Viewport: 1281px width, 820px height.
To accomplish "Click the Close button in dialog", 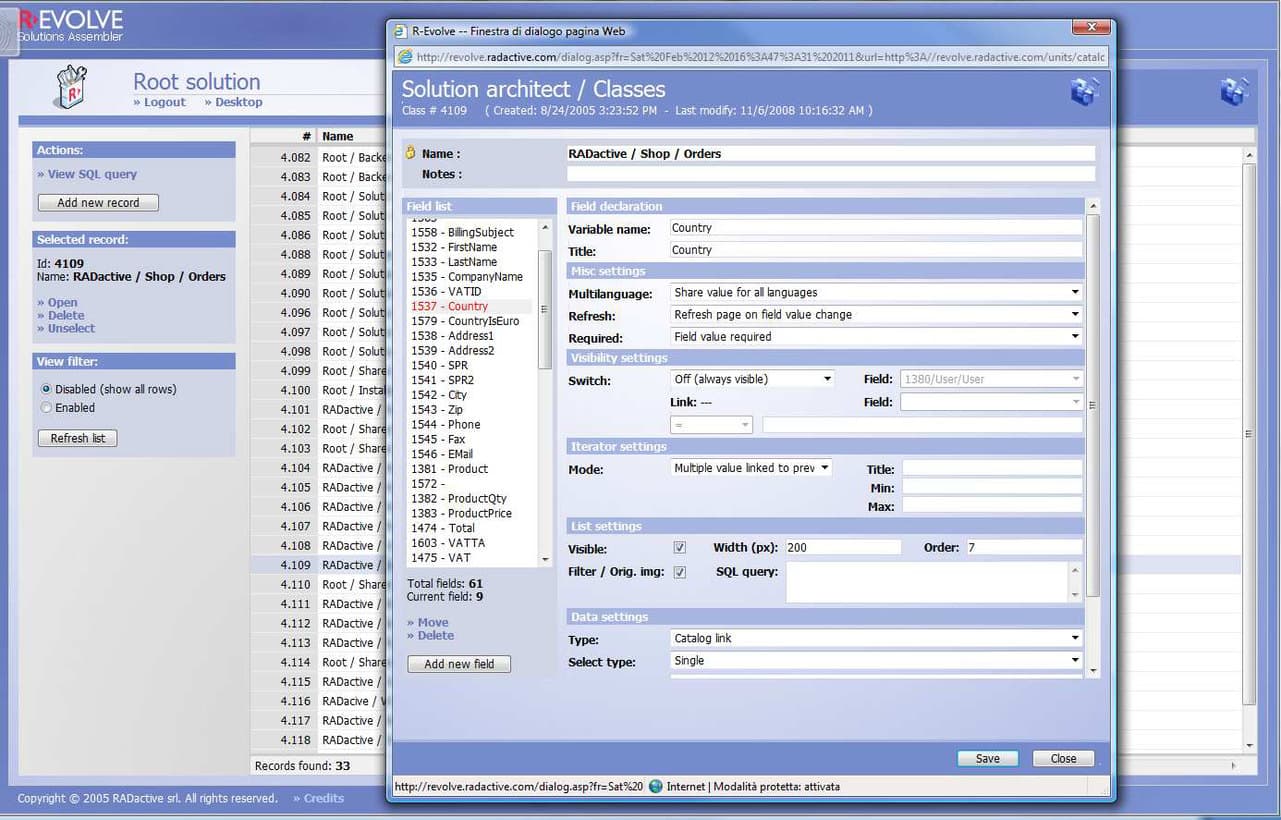I will pos(1063,759).
